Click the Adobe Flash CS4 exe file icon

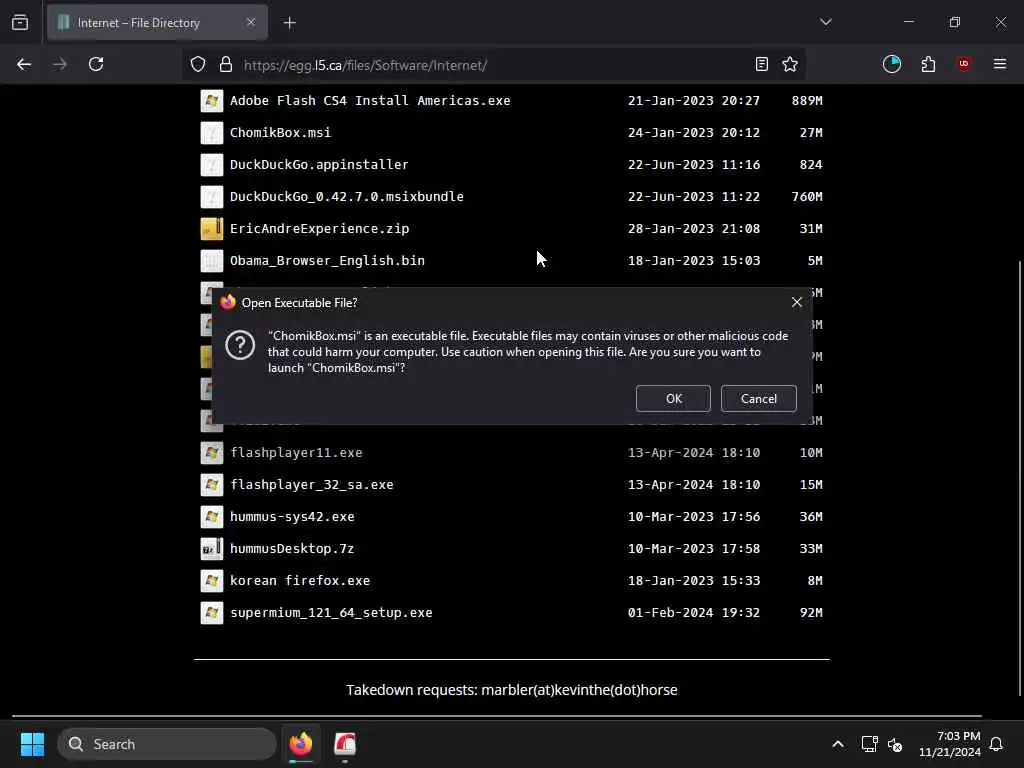pos(212,101)
